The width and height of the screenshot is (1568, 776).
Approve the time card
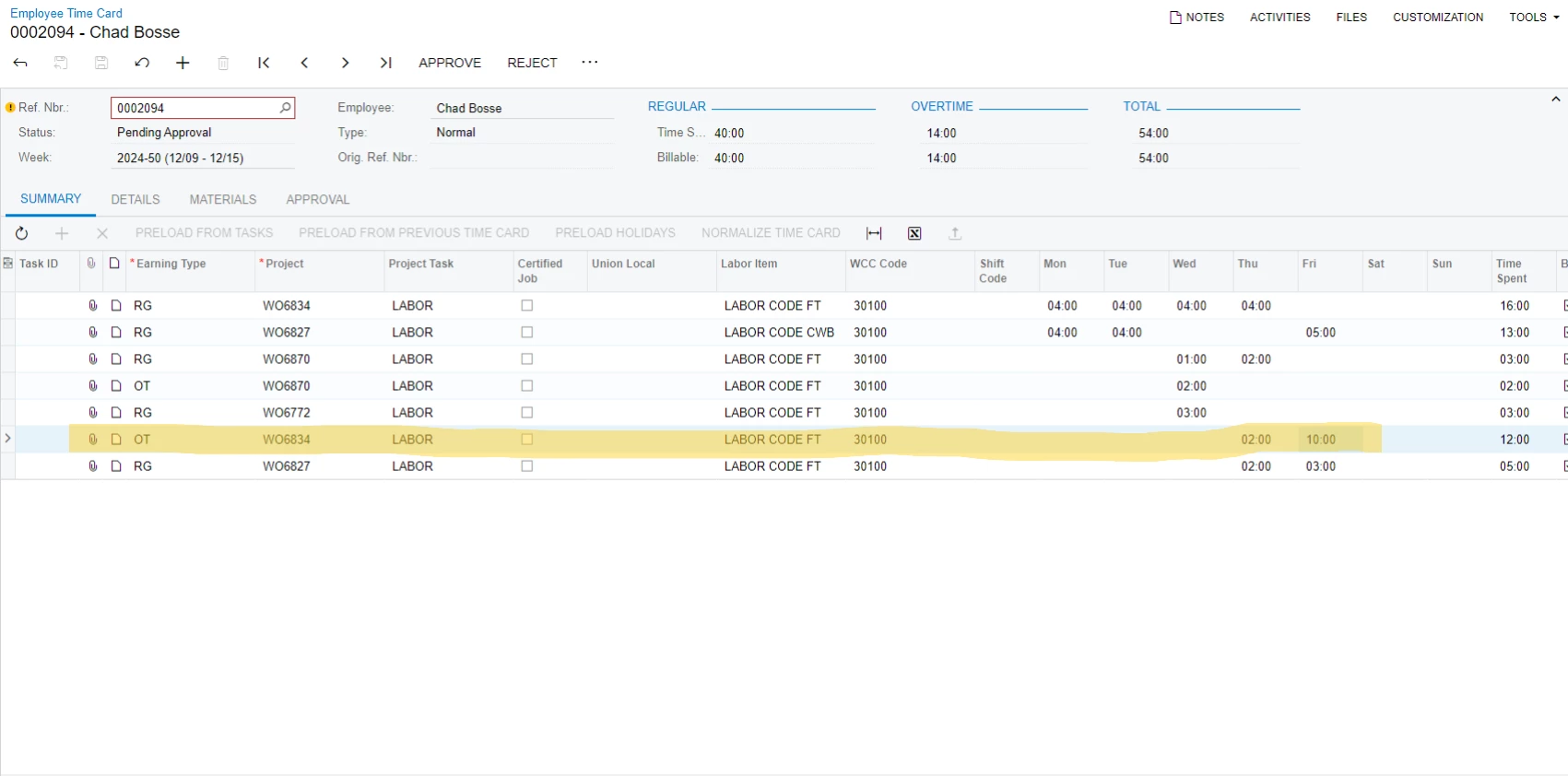[x=450, y=63]
